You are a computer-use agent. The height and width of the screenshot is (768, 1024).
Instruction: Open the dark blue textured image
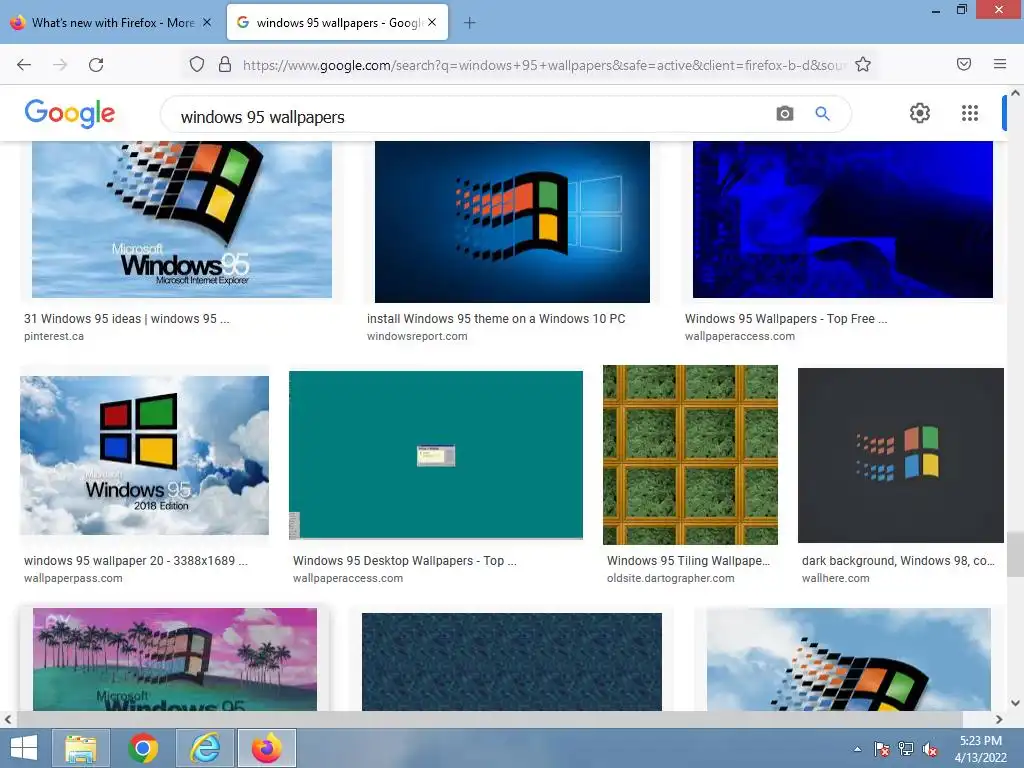511,662
